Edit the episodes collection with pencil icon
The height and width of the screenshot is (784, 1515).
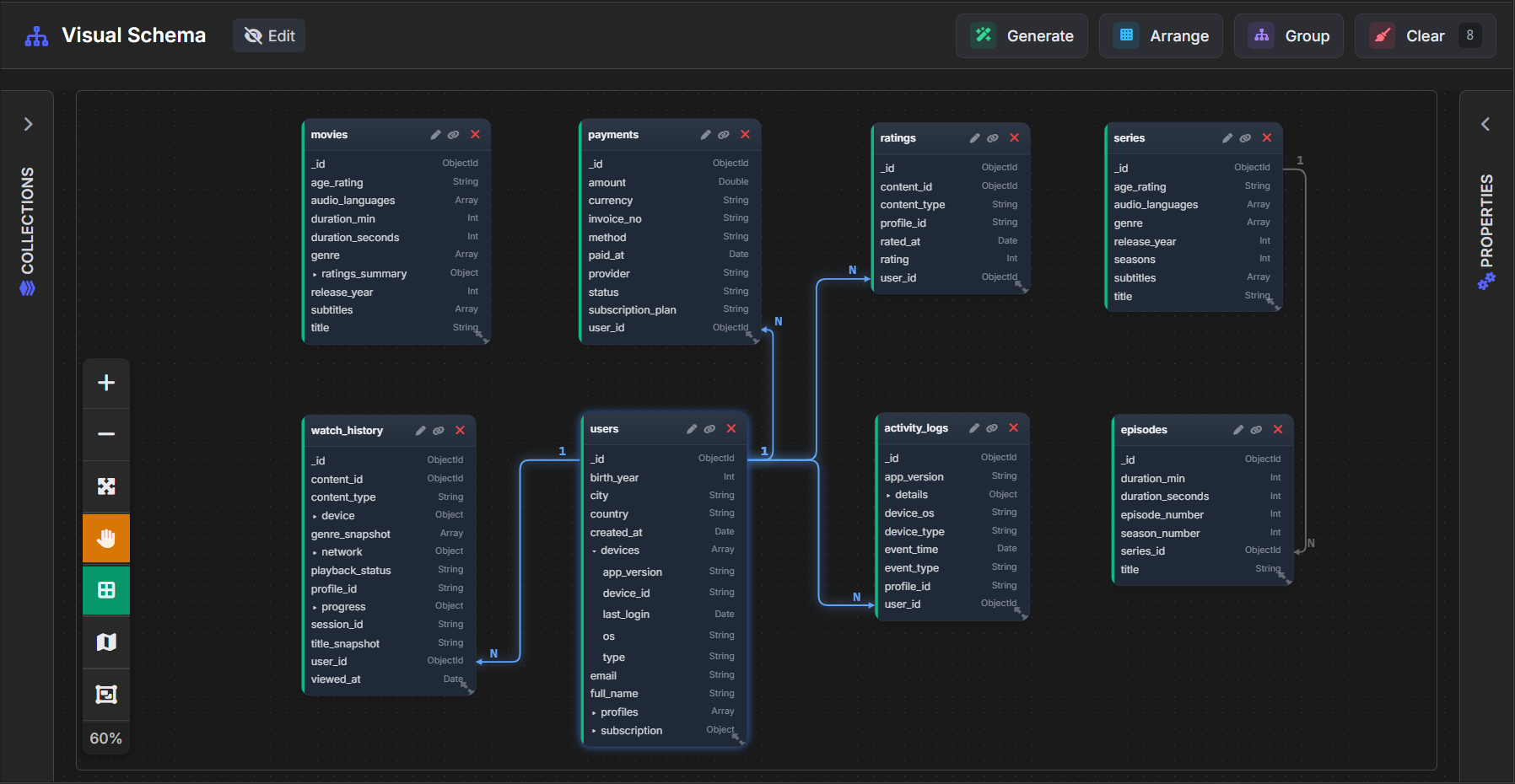[1238, 430]
